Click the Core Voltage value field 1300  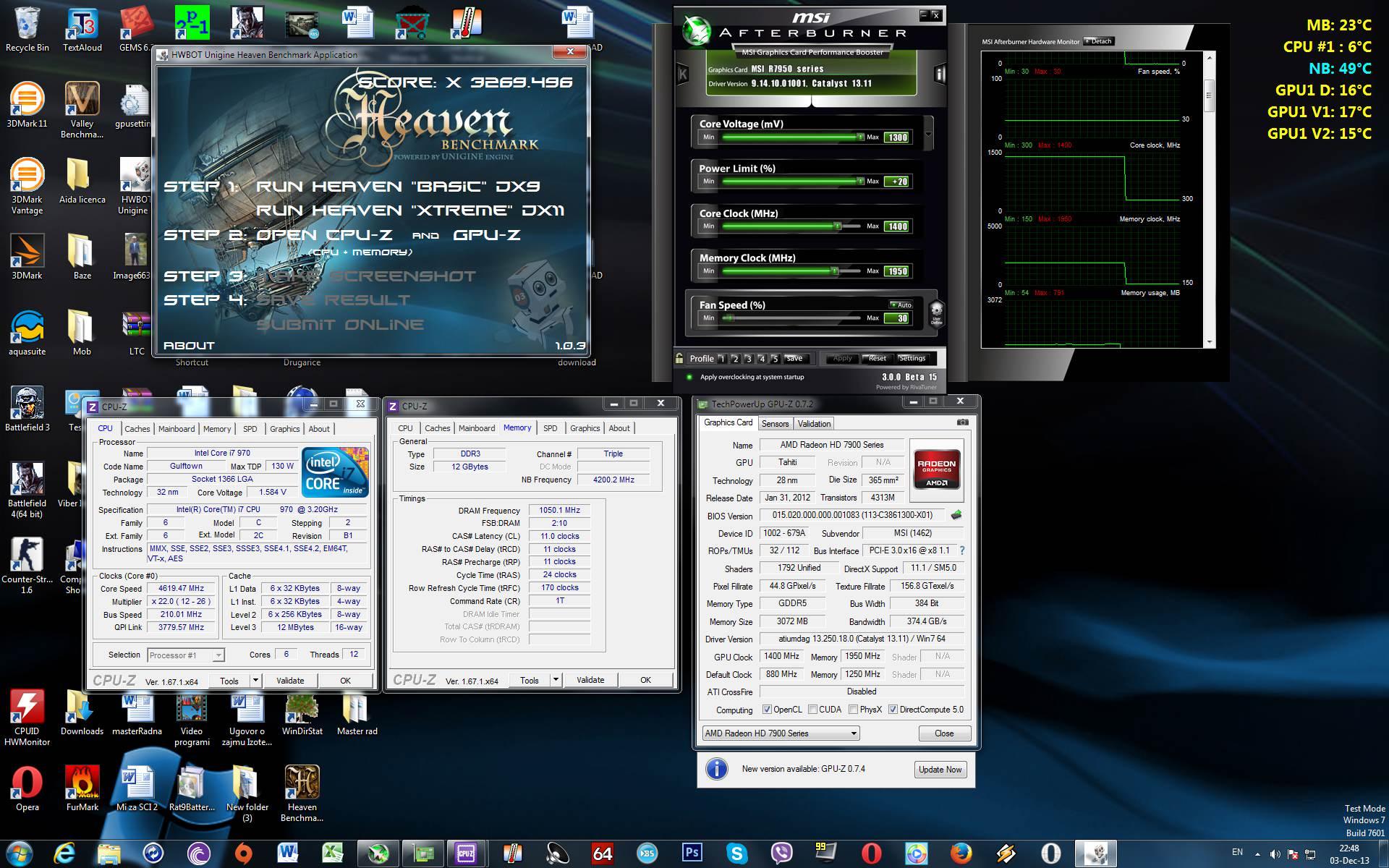897,137
